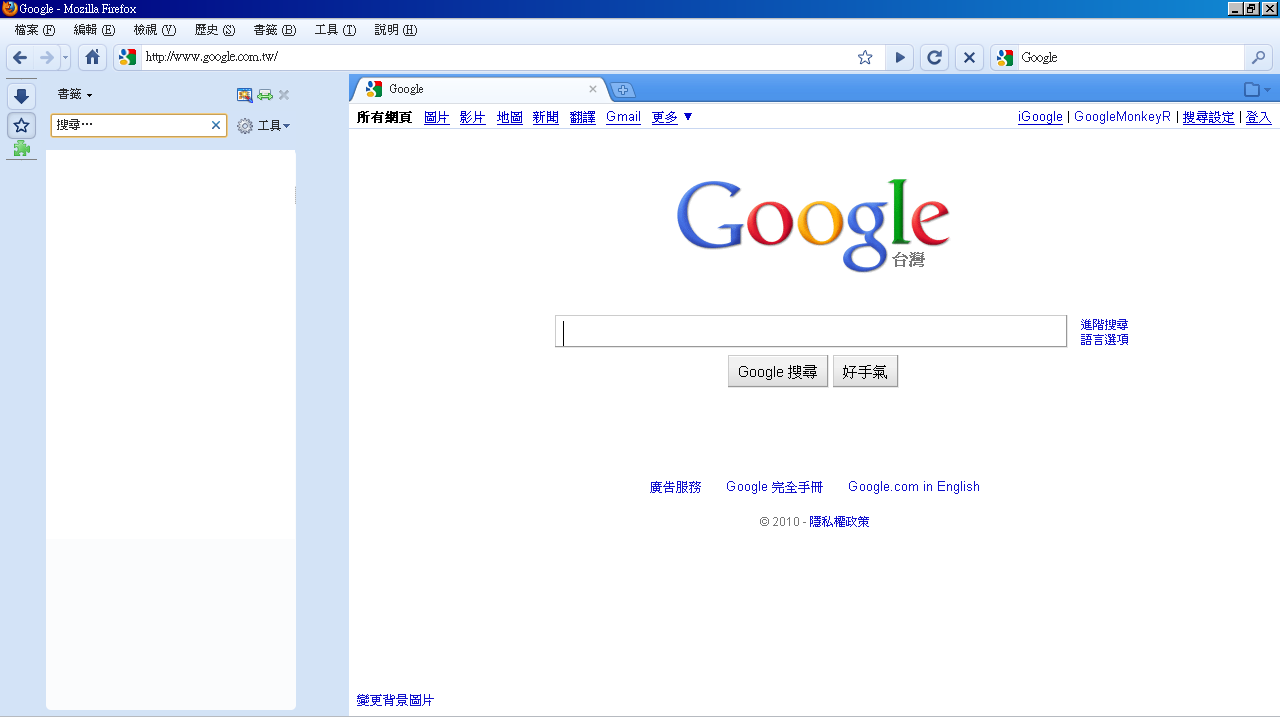Viewport: 1280px width, 717px height.
Task: Click the Google site favicon in address bar
Action: (x=127, y=57)
